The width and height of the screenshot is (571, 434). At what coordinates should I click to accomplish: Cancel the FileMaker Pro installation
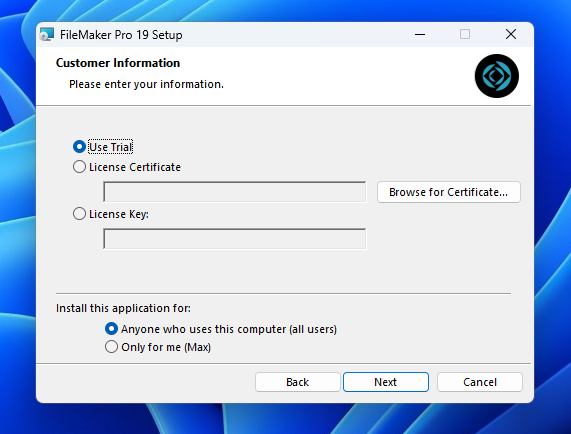480,382
